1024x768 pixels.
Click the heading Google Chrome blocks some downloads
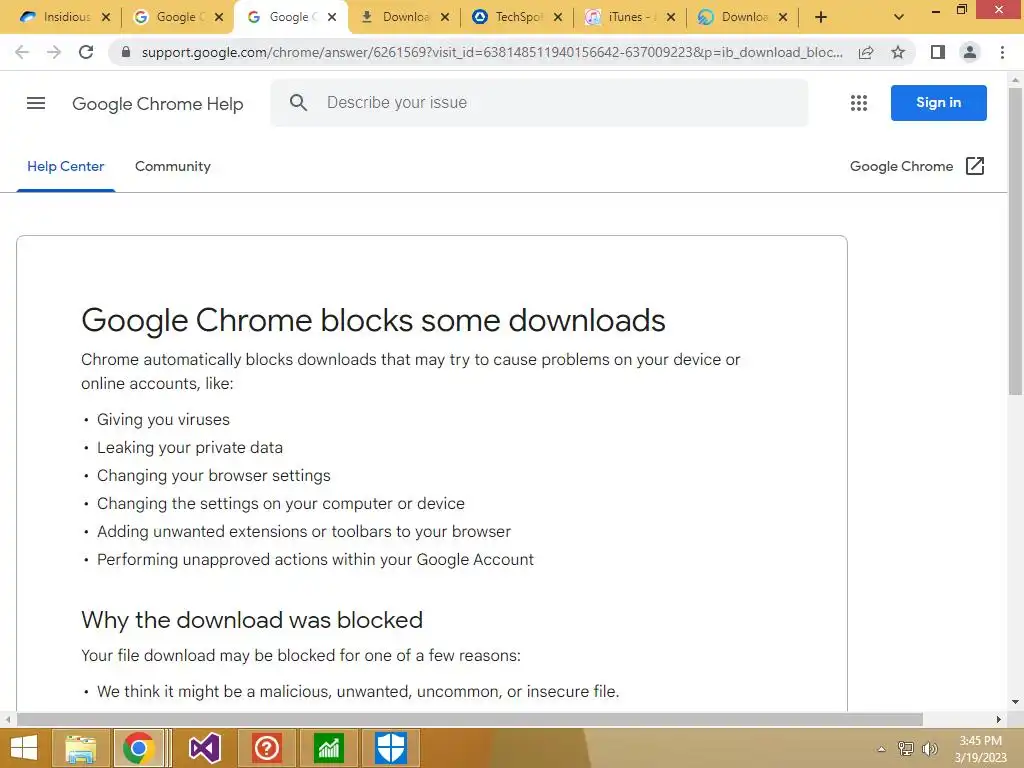[x=373, y=321]
